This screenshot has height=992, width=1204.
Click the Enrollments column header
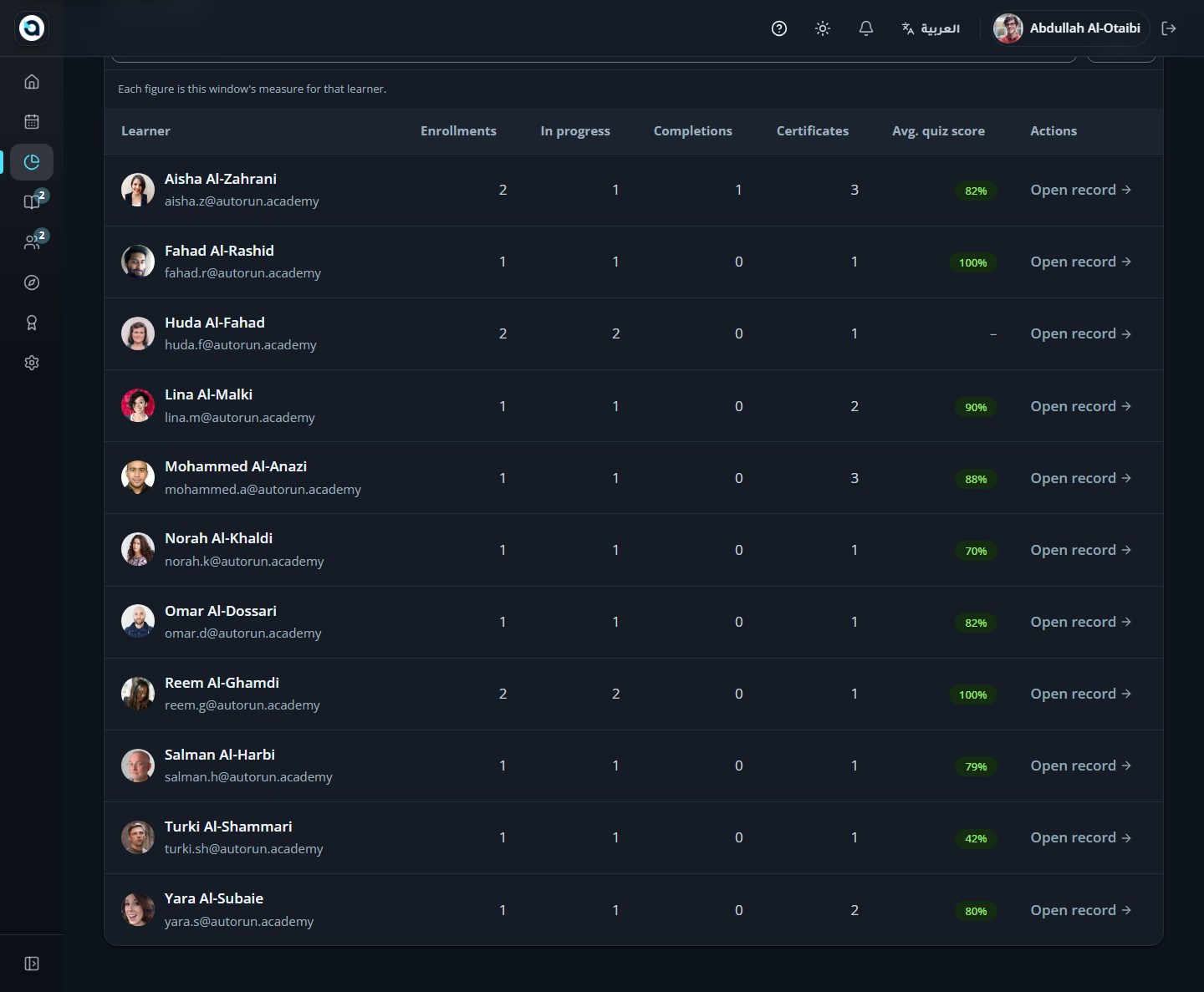coord(458,131)
